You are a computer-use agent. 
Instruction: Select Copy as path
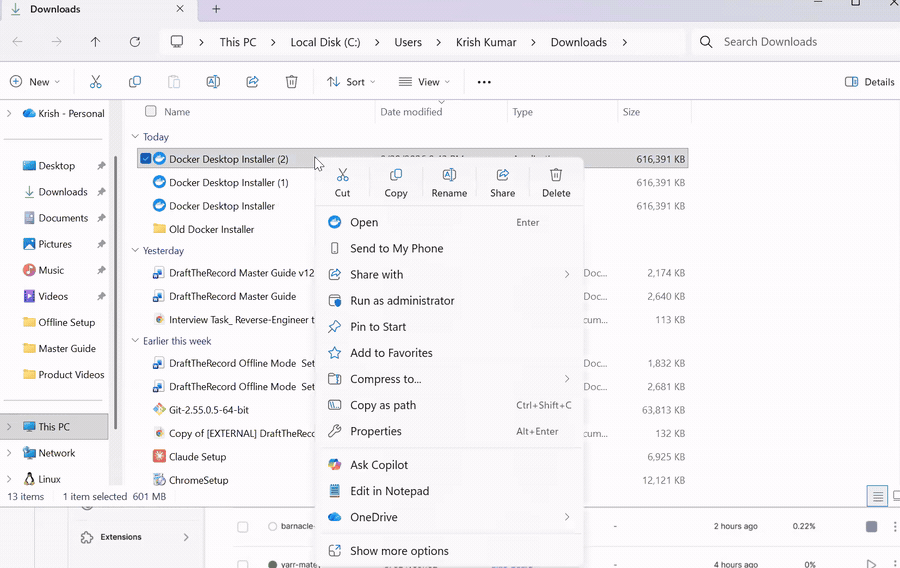(450, 405)
